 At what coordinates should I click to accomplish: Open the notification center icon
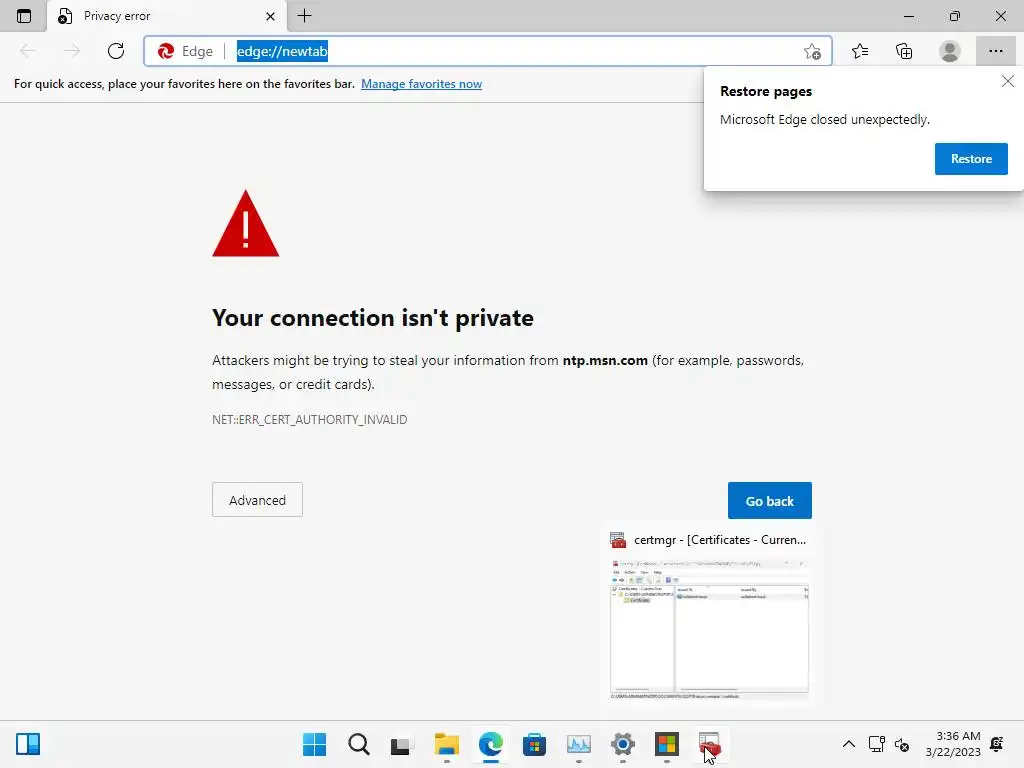click(997, 744)
